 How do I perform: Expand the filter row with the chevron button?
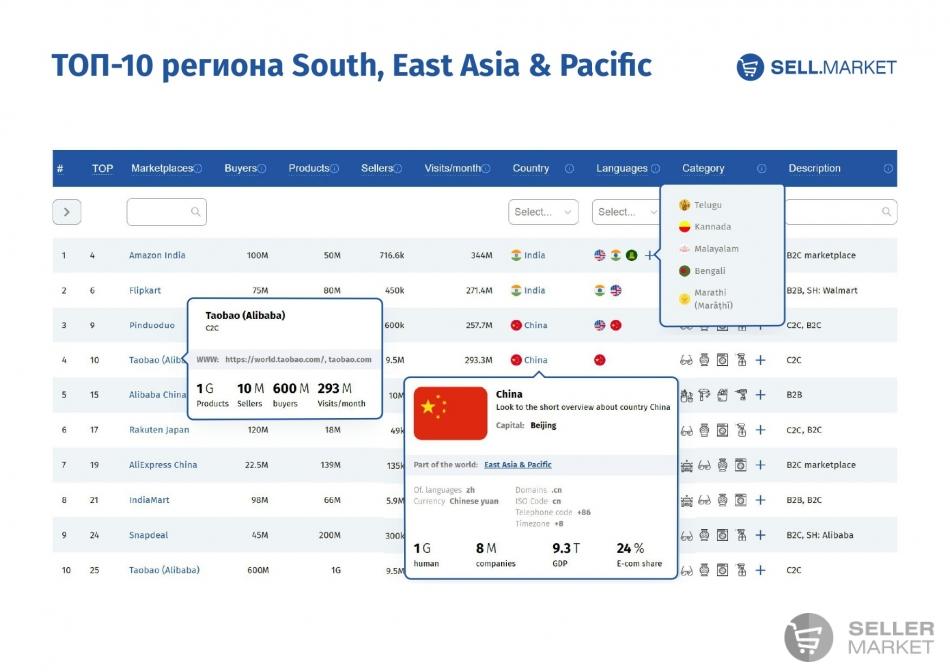click(x=67, y=212)
